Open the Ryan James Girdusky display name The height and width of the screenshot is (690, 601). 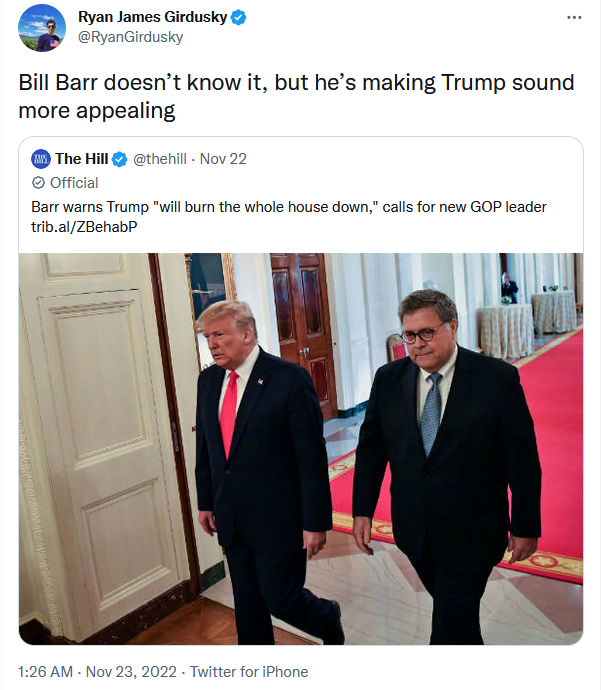coord(152,17)
